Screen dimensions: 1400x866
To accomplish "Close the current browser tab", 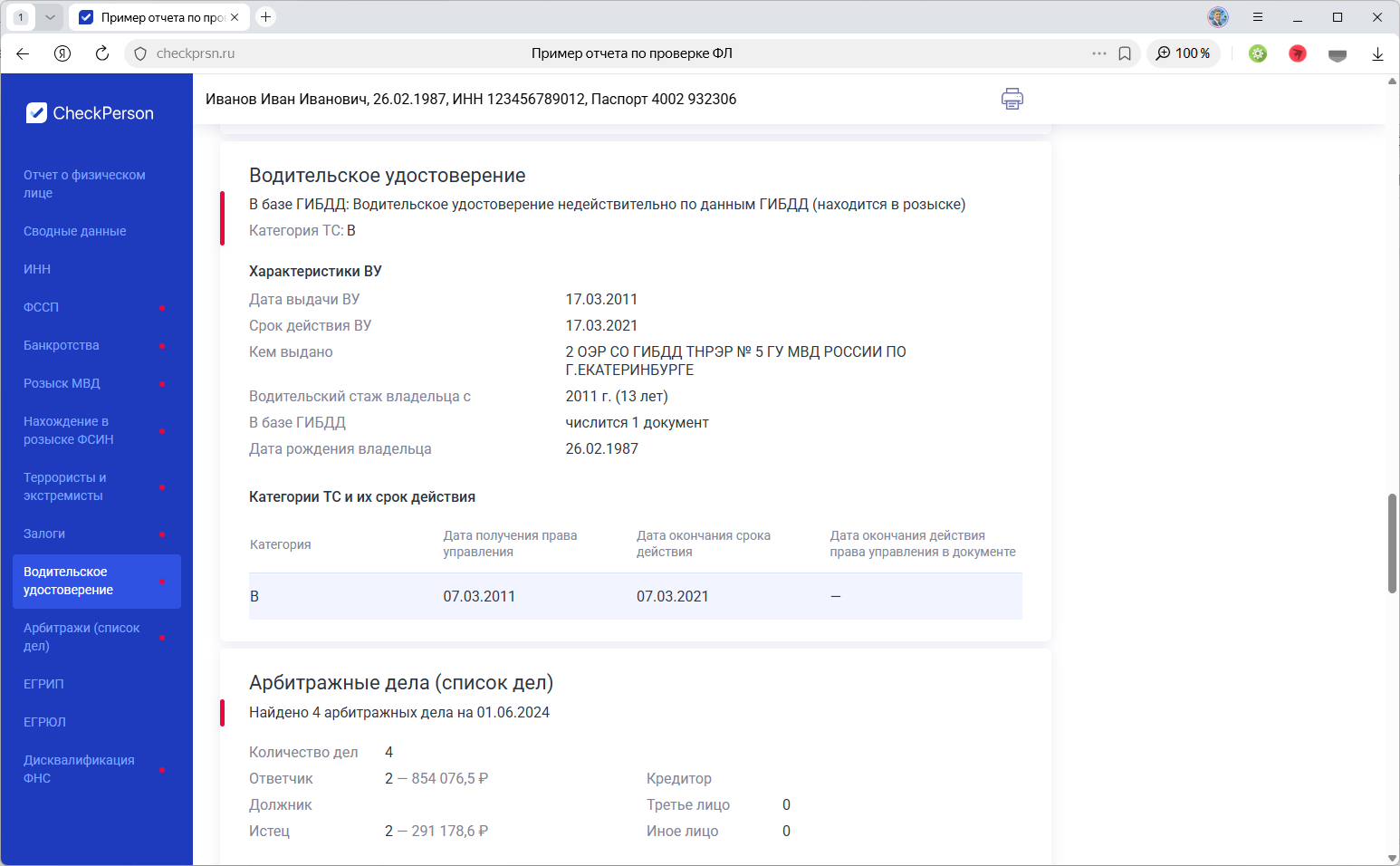I will (x=235, y=17).
